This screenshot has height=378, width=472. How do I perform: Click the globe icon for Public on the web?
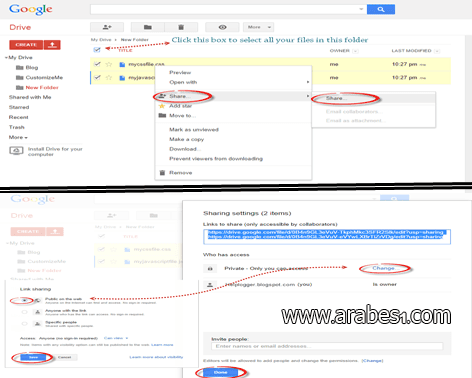click(38, 300)
